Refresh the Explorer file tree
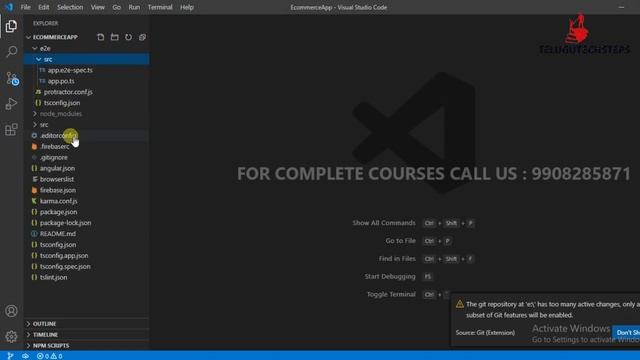 pos(129,37)
